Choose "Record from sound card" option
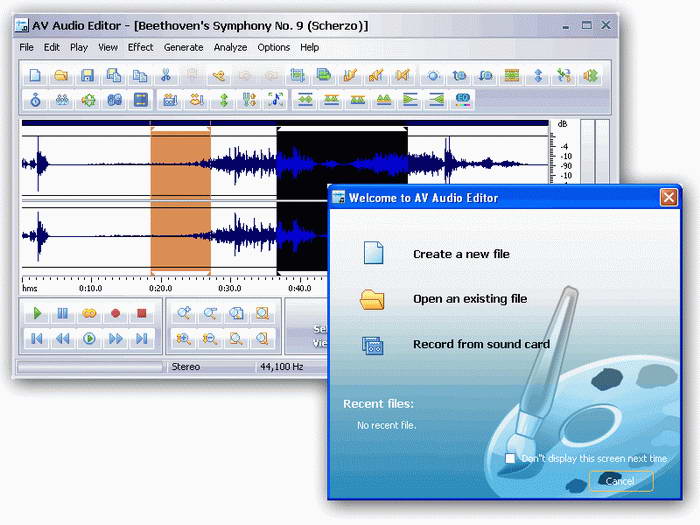 (481, 344)
